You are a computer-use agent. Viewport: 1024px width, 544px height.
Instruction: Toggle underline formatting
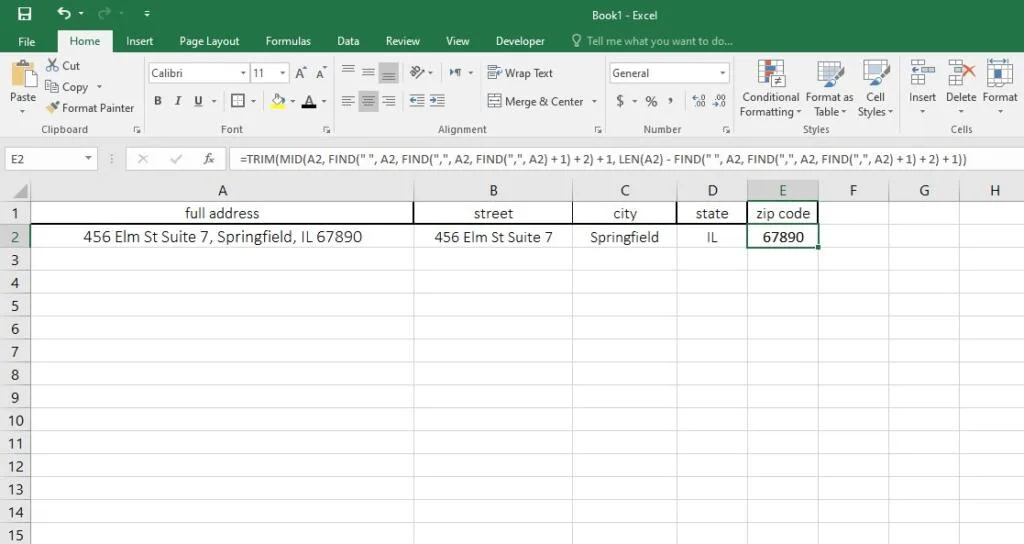coord(198,101)
